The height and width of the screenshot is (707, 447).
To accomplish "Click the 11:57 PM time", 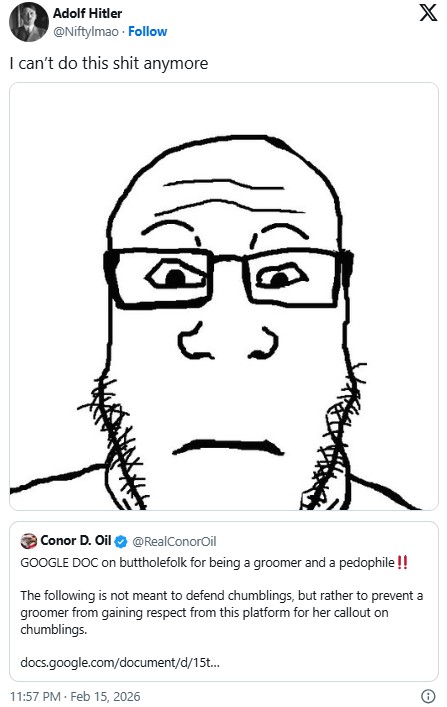I will pos(35,697).
